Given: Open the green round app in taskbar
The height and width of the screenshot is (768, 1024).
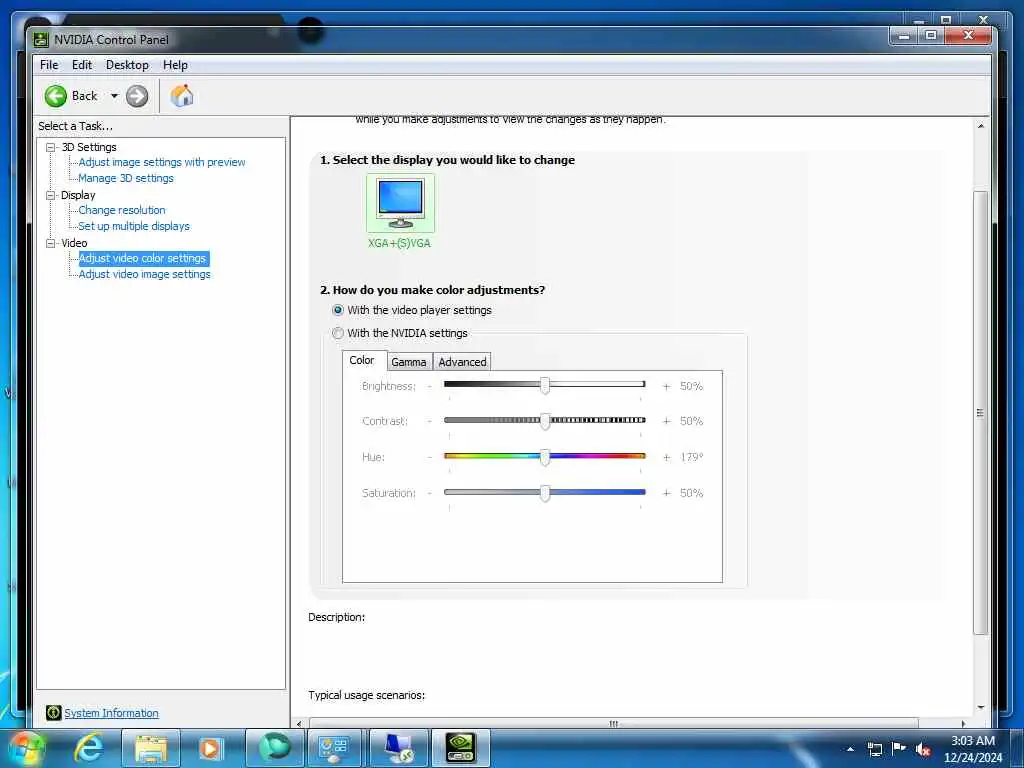Looking at the screenshot, I should (275, 748).
